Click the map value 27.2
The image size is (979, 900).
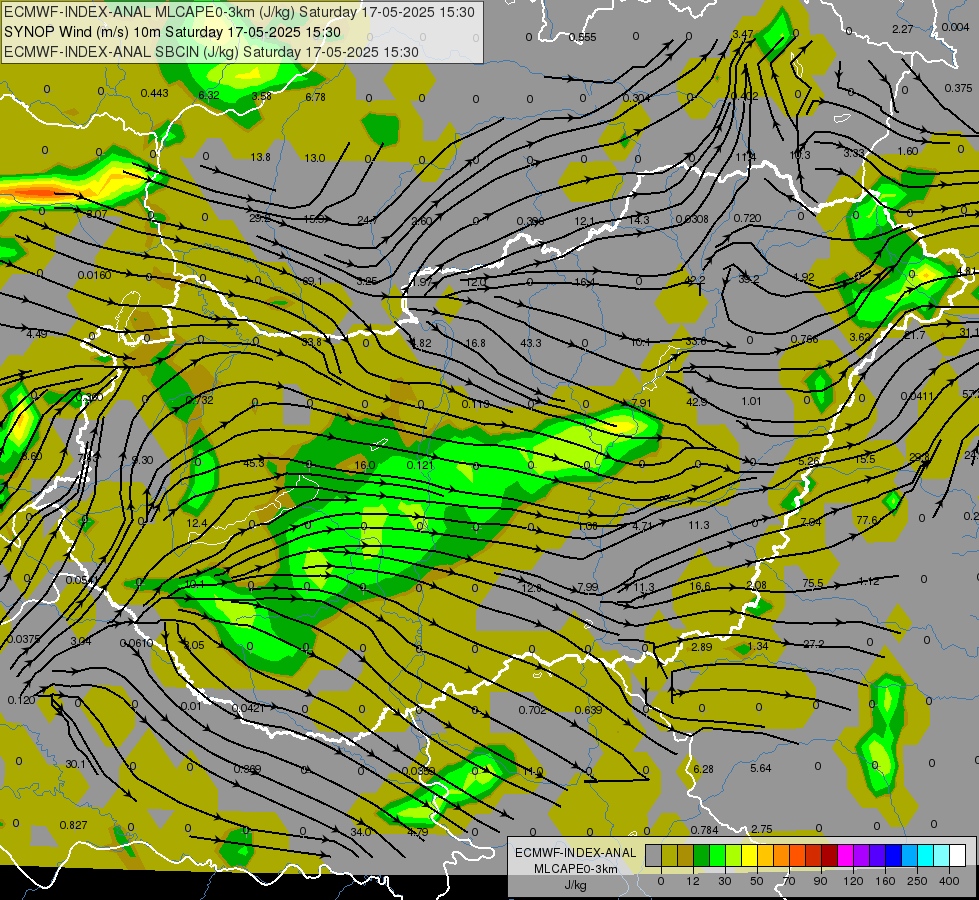click(x=814, y=644)
